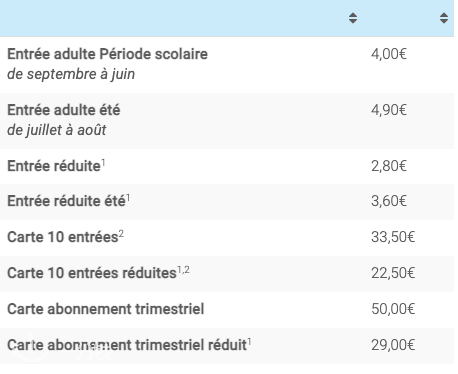Sort the price column with rightmost arrows

(x=444, y=18)
